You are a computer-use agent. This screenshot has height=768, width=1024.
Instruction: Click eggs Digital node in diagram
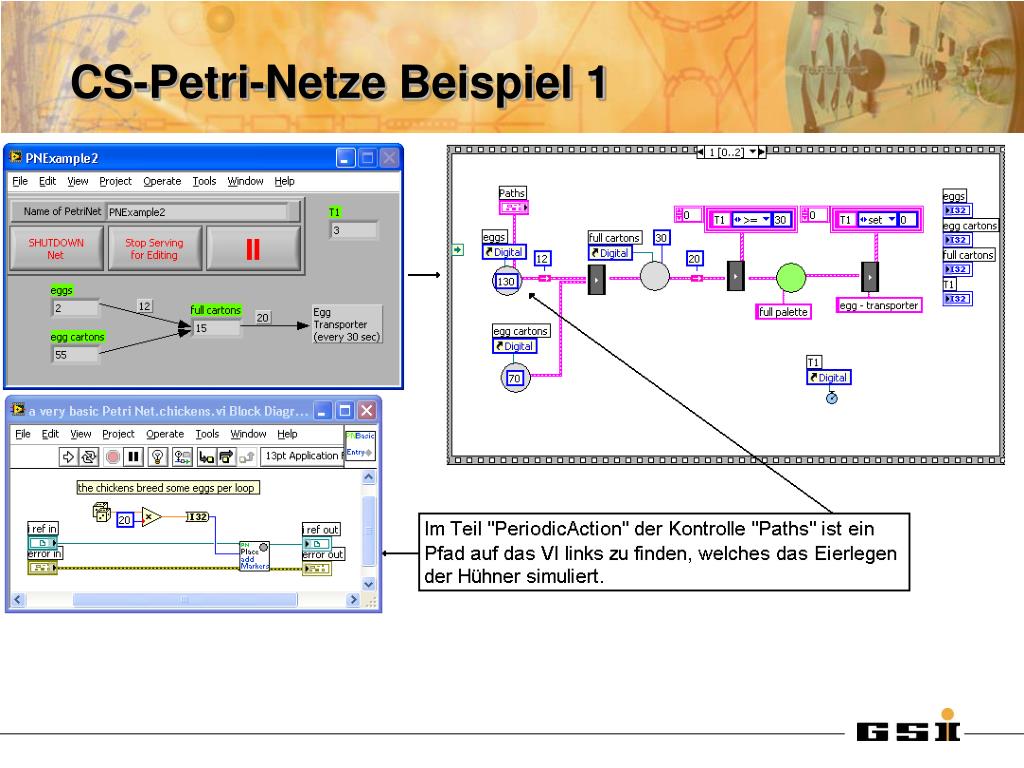coord(504,252)
